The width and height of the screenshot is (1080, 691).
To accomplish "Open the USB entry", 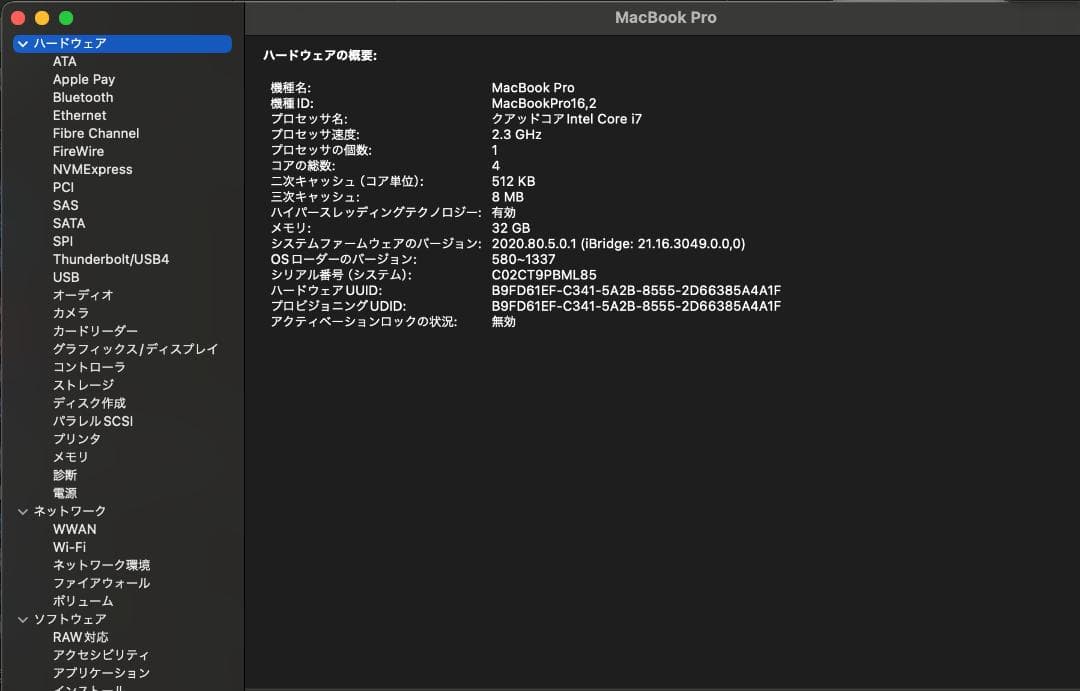I will point(66,276).
